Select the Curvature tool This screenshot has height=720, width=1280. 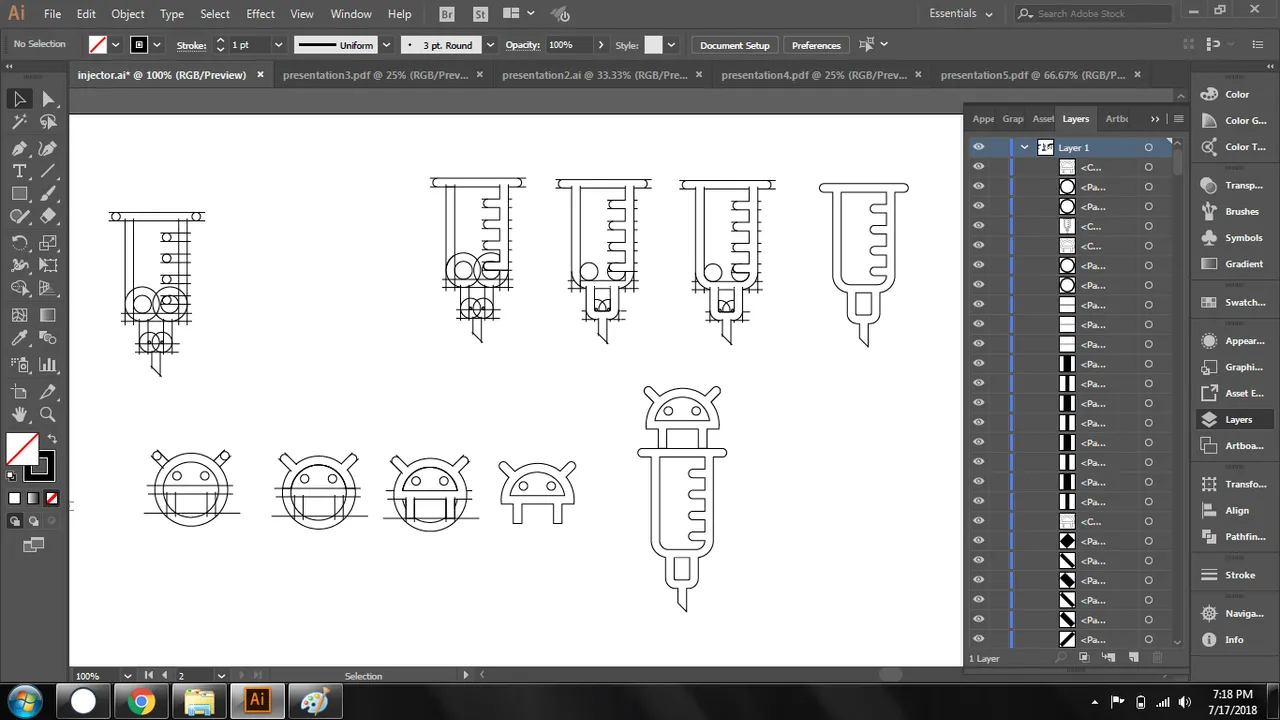pyautogui.click(x=48, y=147)
